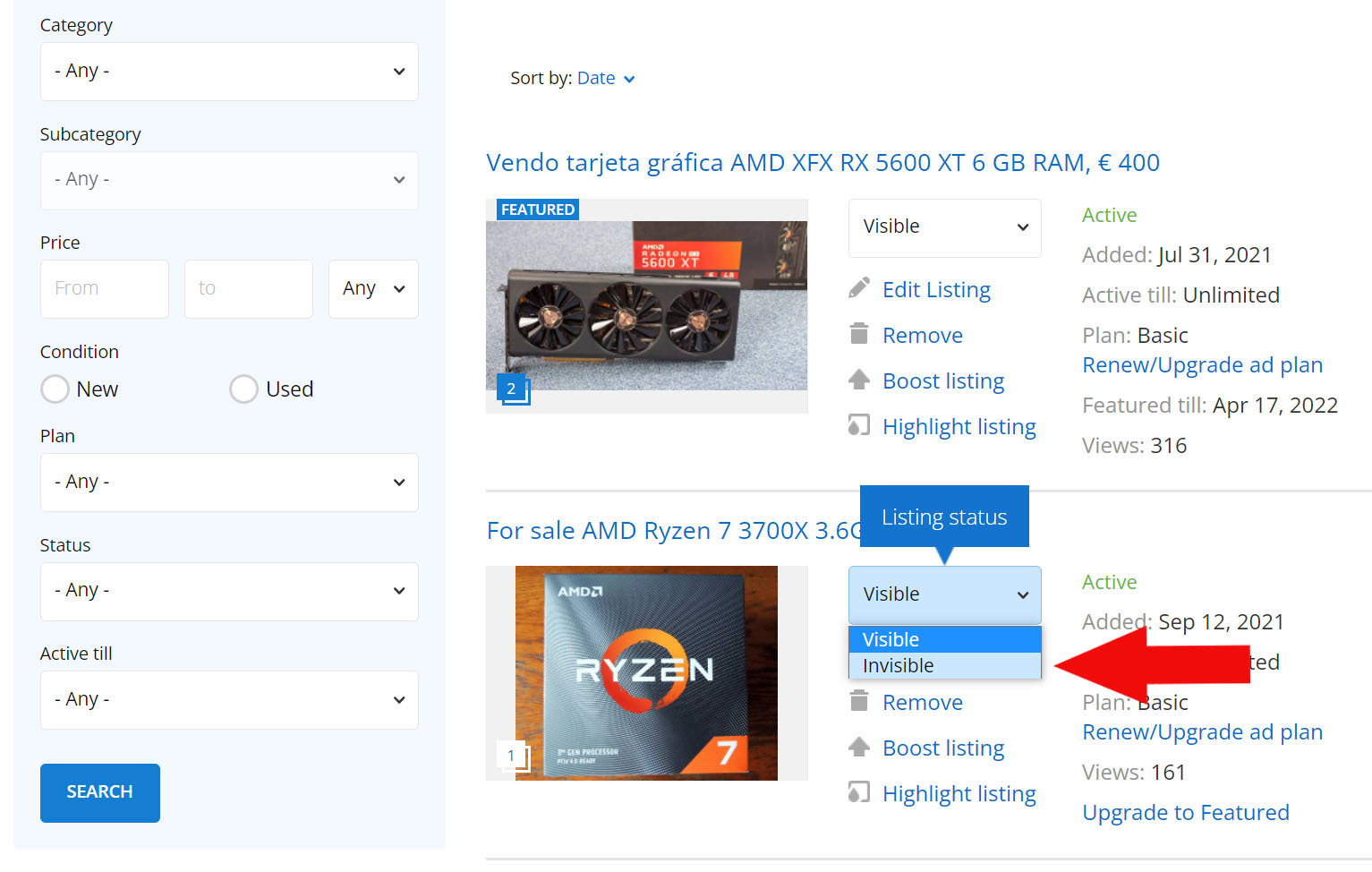Select the New condition radio button
Image resolution: width=1372 pixels, height=872 pixels.
click(55, 389)
